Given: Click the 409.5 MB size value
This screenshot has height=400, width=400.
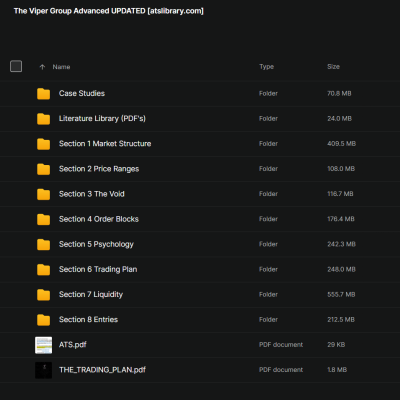Looking at the screenshot, I should pos(341,144).
